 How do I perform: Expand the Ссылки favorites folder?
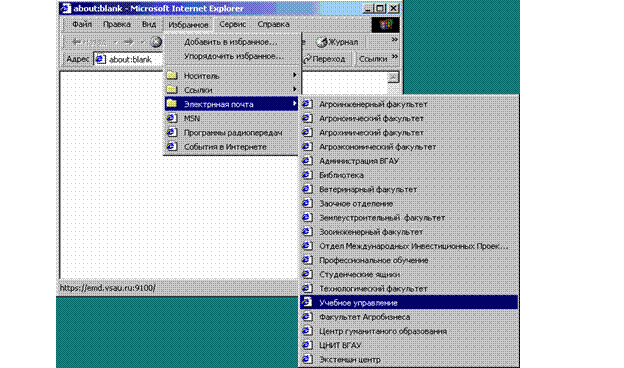(232, 90)
